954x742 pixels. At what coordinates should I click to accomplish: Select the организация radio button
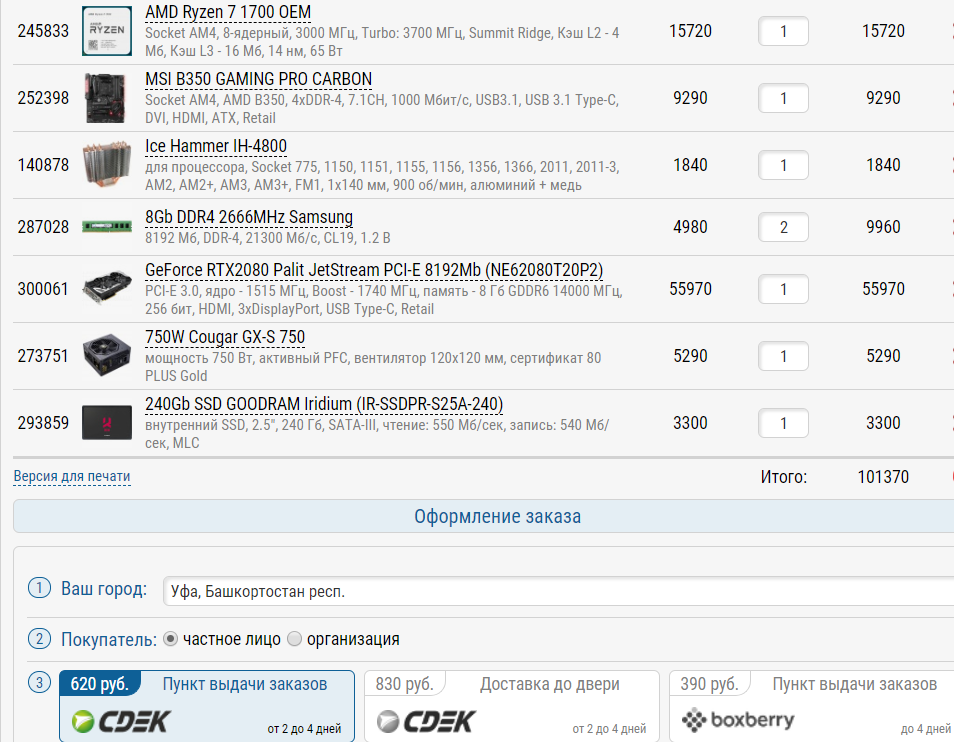click(x=294, y=639)
